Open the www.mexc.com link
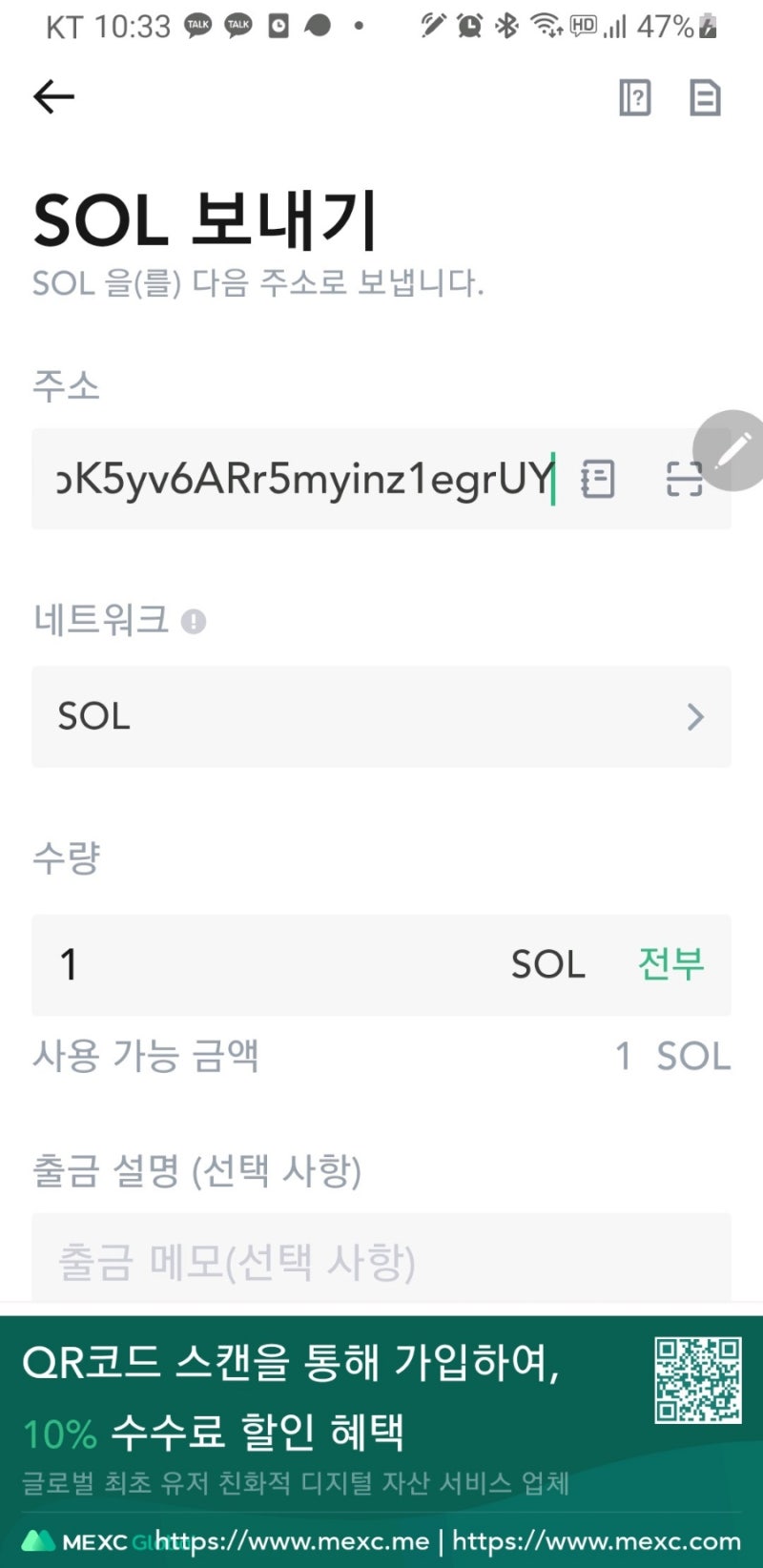The image size is (763, 1568). click(x=596, y=1541)
